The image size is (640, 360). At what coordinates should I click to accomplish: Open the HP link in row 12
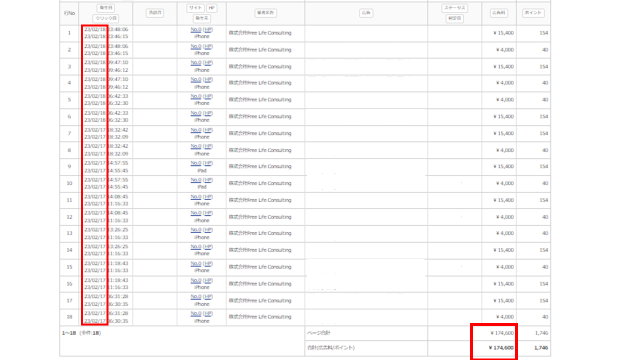pyautogui.click(x=208, y=213)
